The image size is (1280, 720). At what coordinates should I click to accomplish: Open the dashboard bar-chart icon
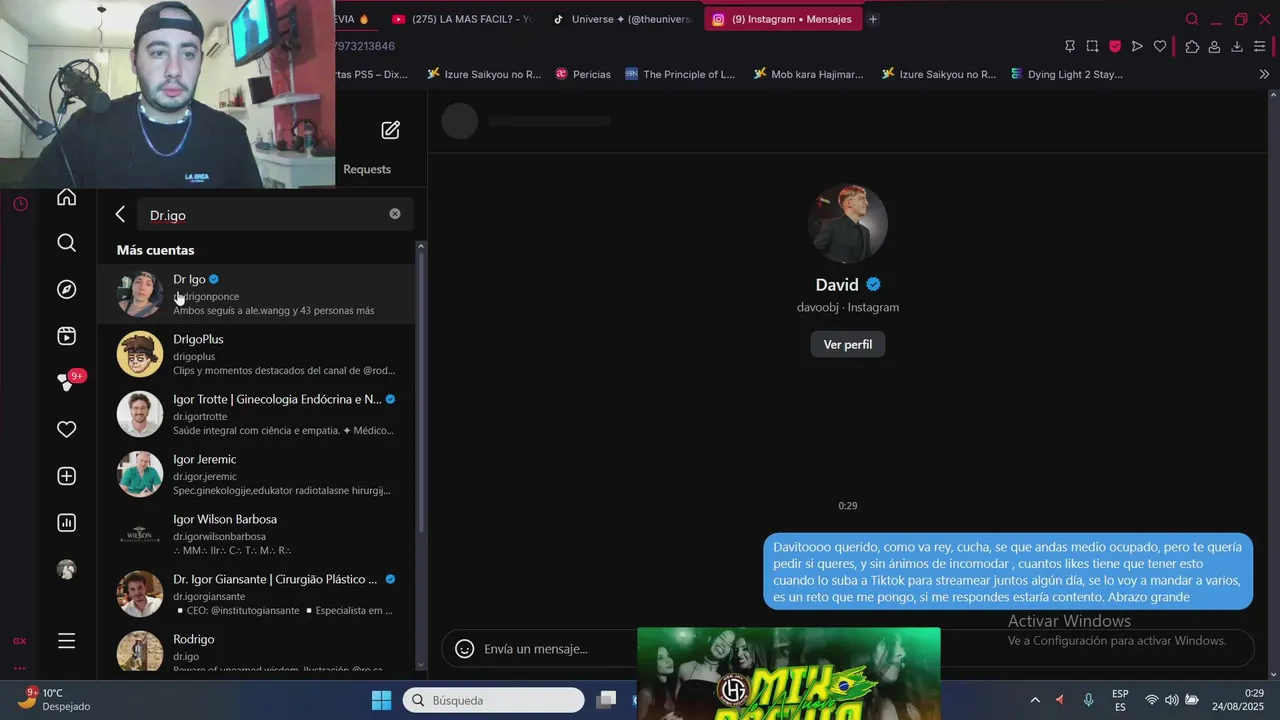(x=66, y=522)
